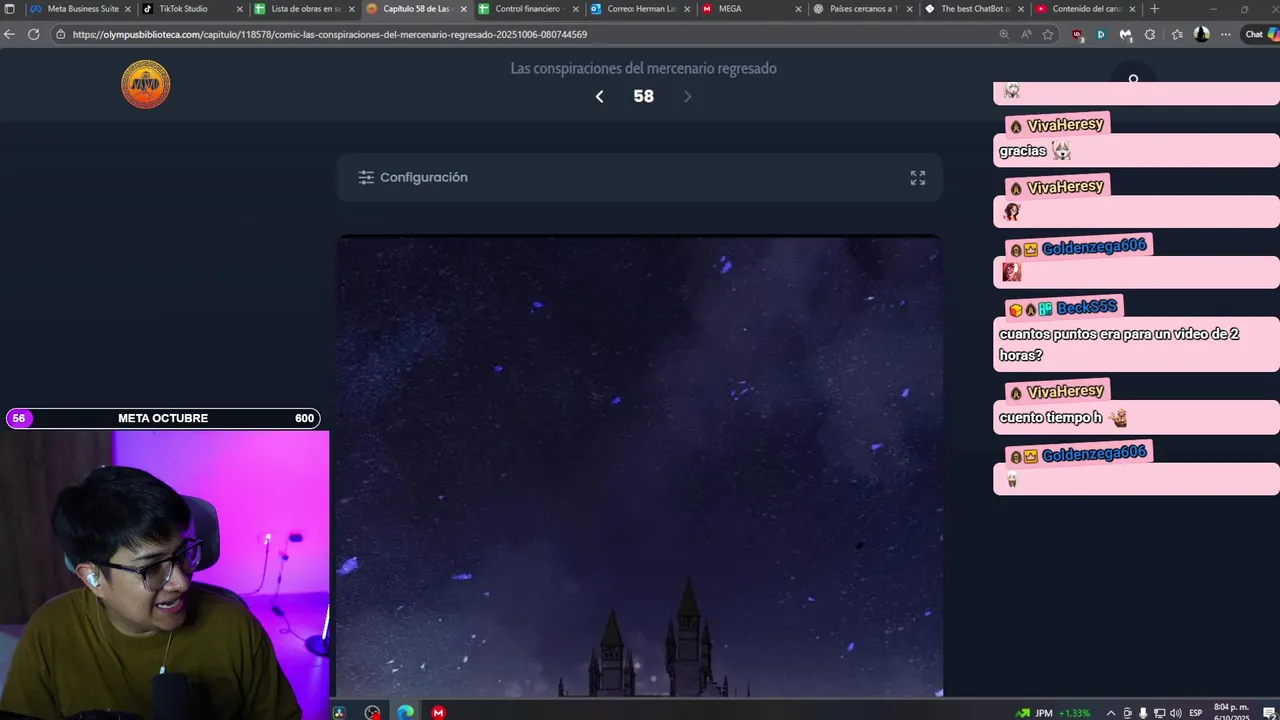Open the Extensions puzzle icon

click(x=1150, y=34)
